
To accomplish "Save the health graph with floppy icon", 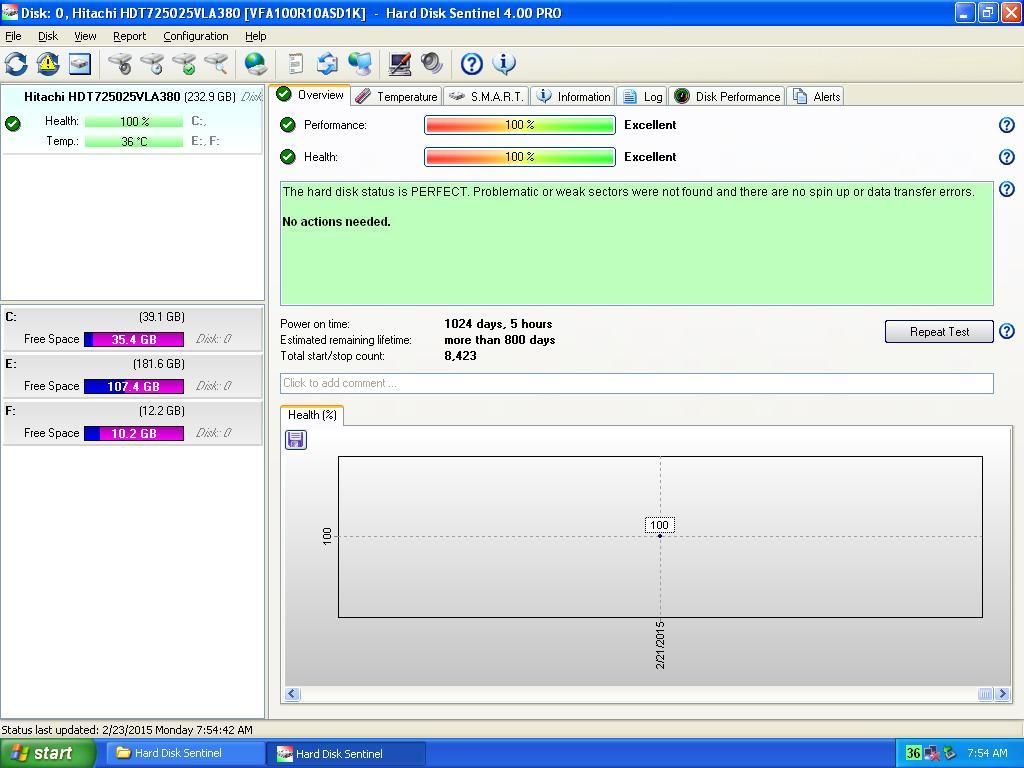I will click(x=296, y=440).
